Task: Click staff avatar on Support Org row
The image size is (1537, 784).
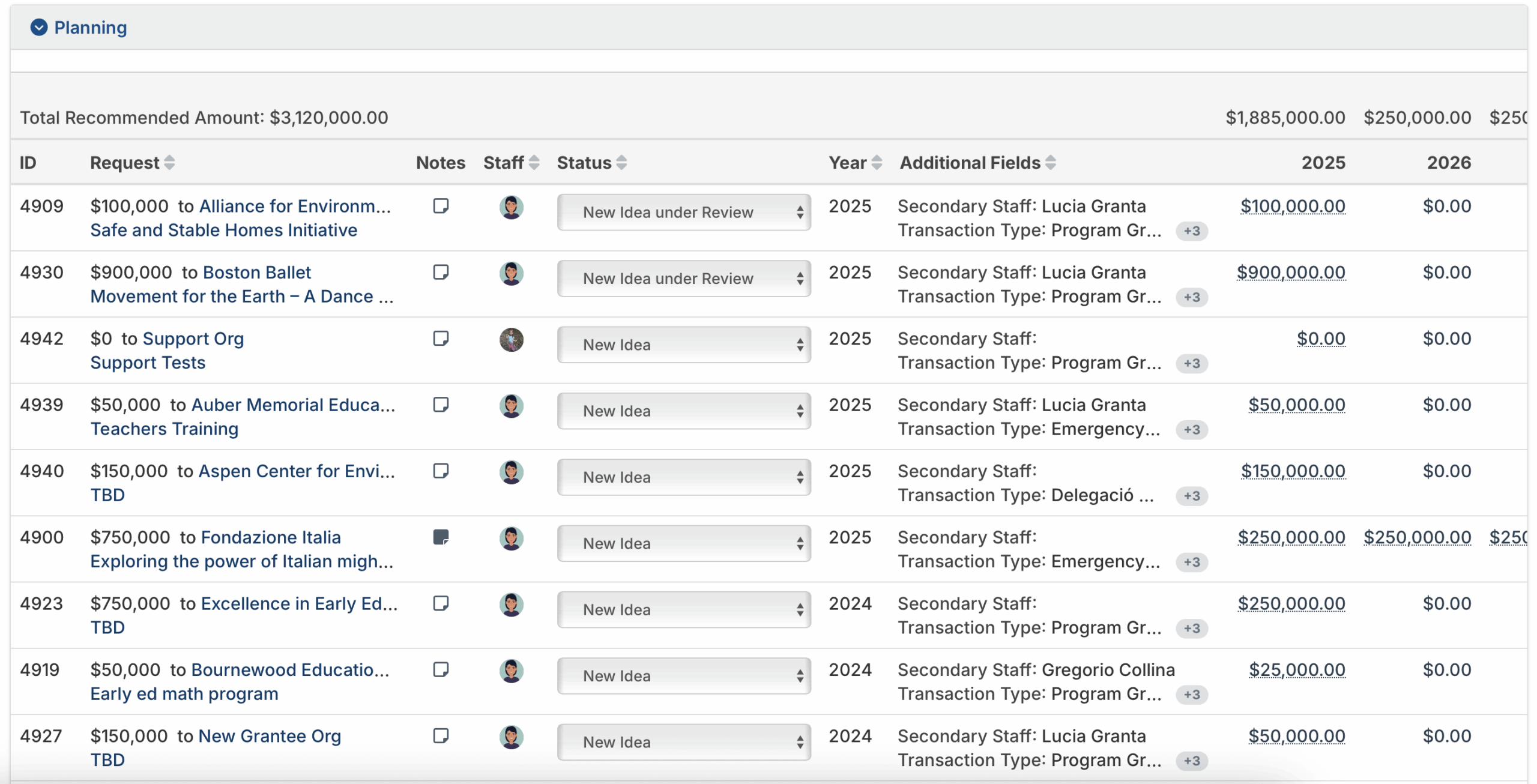Action: [x=511, y=340]
